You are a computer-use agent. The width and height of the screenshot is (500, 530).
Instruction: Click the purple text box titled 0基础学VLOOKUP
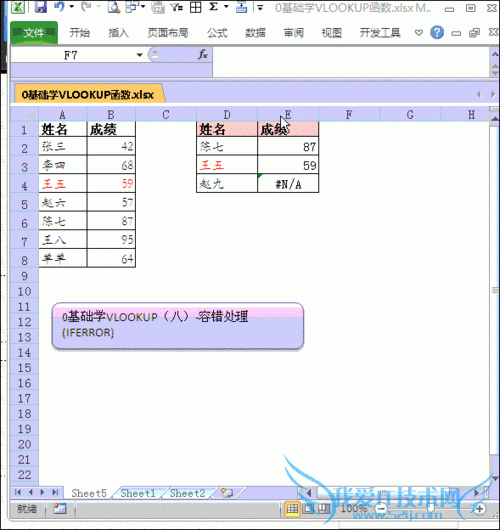pos(178,326)
